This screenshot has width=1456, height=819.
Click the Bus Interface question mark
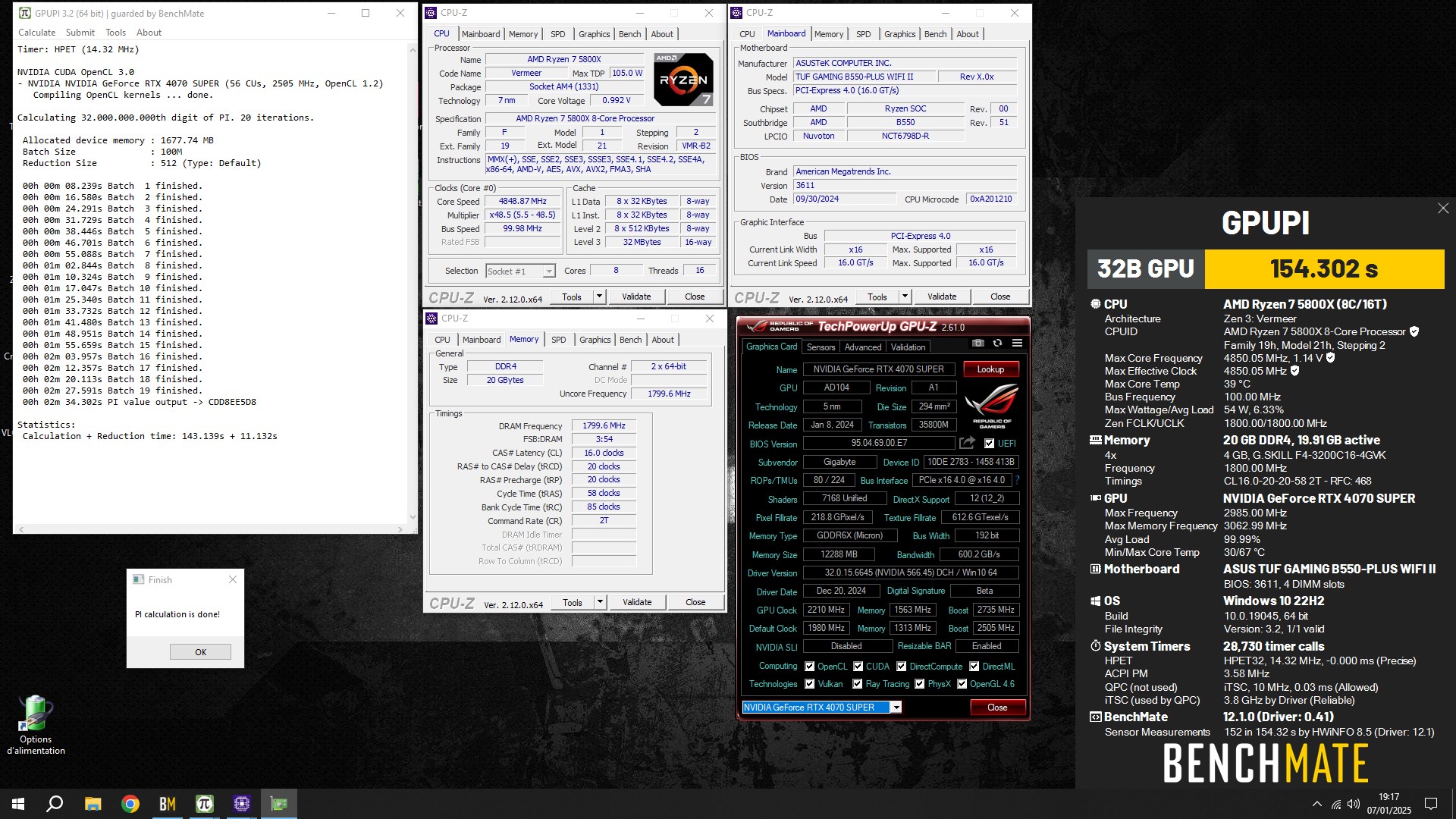1017,480
